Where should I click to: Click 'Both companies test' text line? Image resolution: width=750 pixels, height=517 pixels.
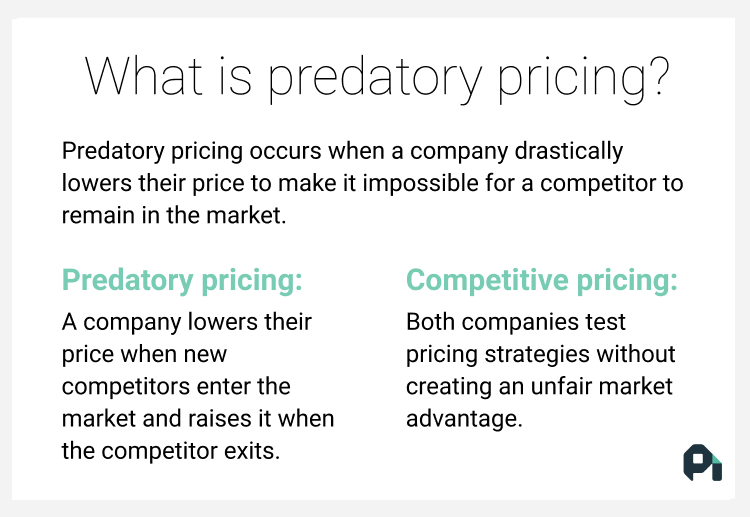pos(516,322)
